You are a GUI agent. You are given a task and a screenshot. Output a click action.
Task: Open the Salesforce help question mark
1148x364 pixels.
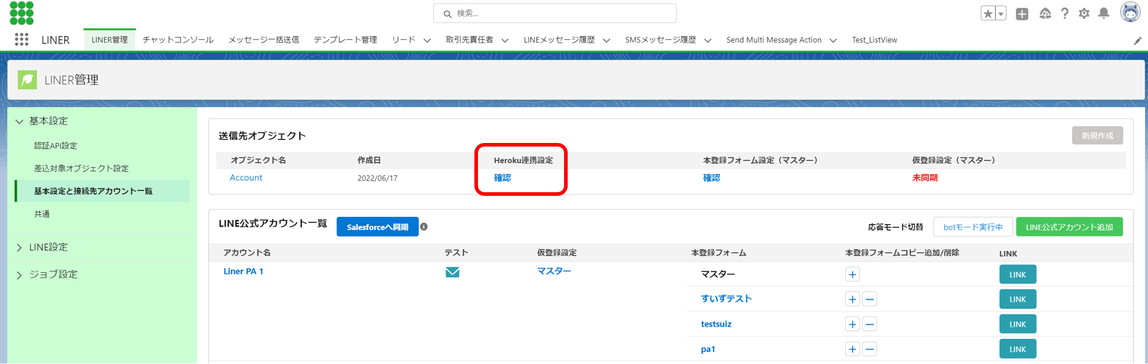(1064, 13)
